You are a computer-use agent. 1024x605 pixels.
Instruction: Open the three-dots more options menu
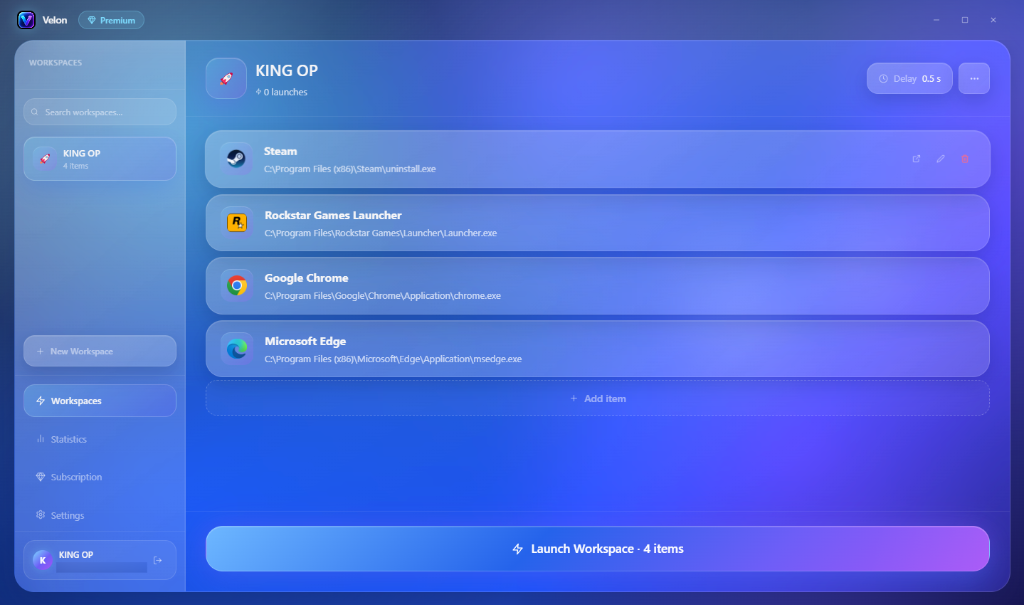974,78
